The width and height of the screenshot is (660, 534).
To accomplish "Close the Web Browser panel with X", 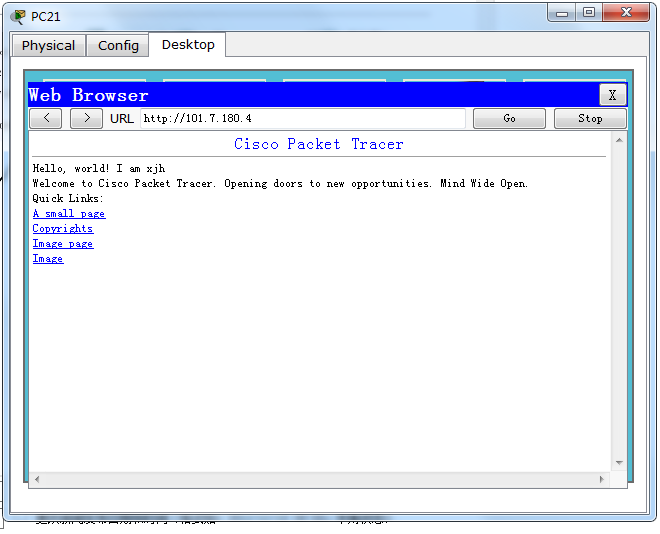I will 612,95.
